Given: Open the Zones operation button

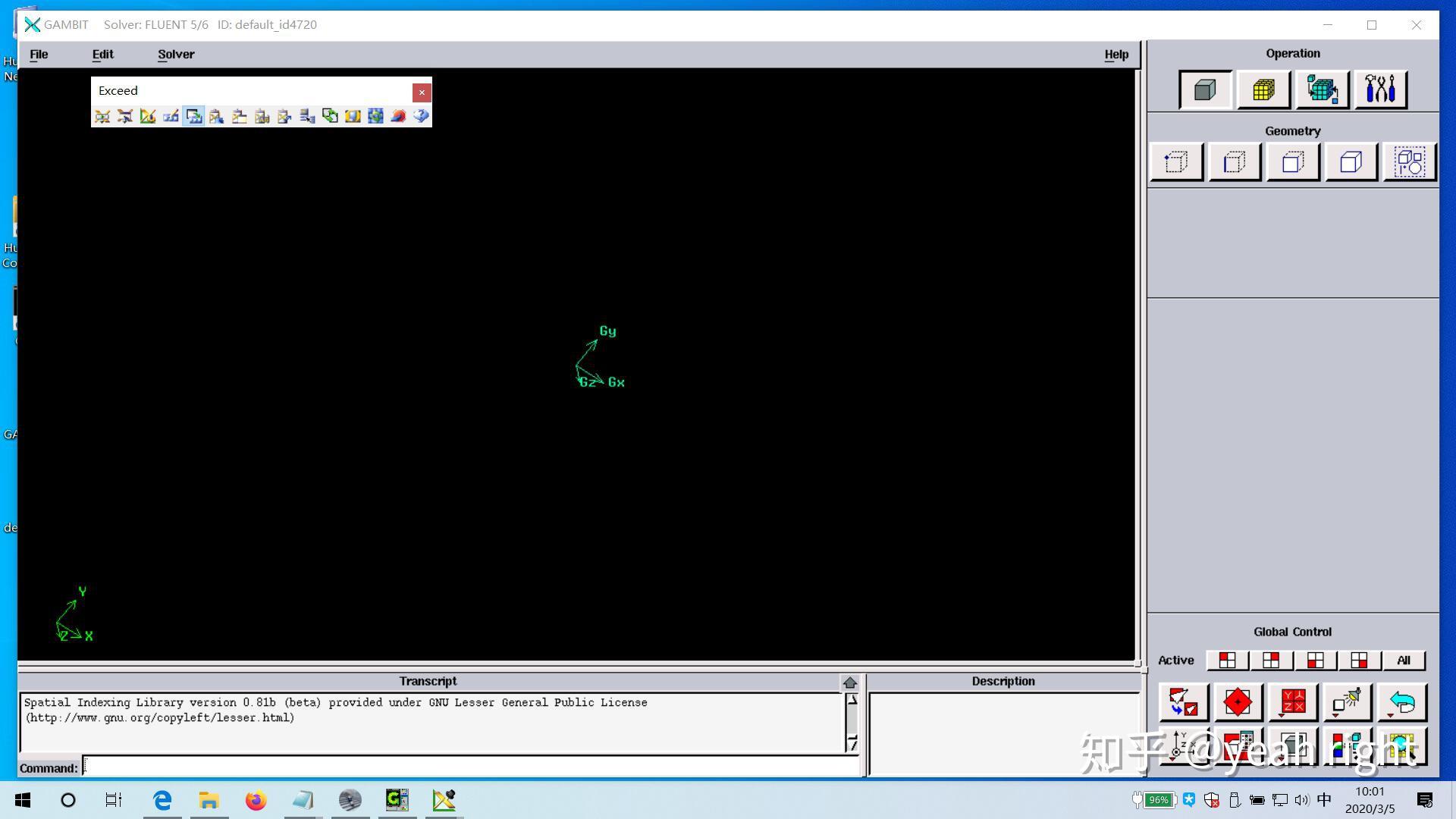Looking at the screenshot, I should click(x=1322, y=90).
